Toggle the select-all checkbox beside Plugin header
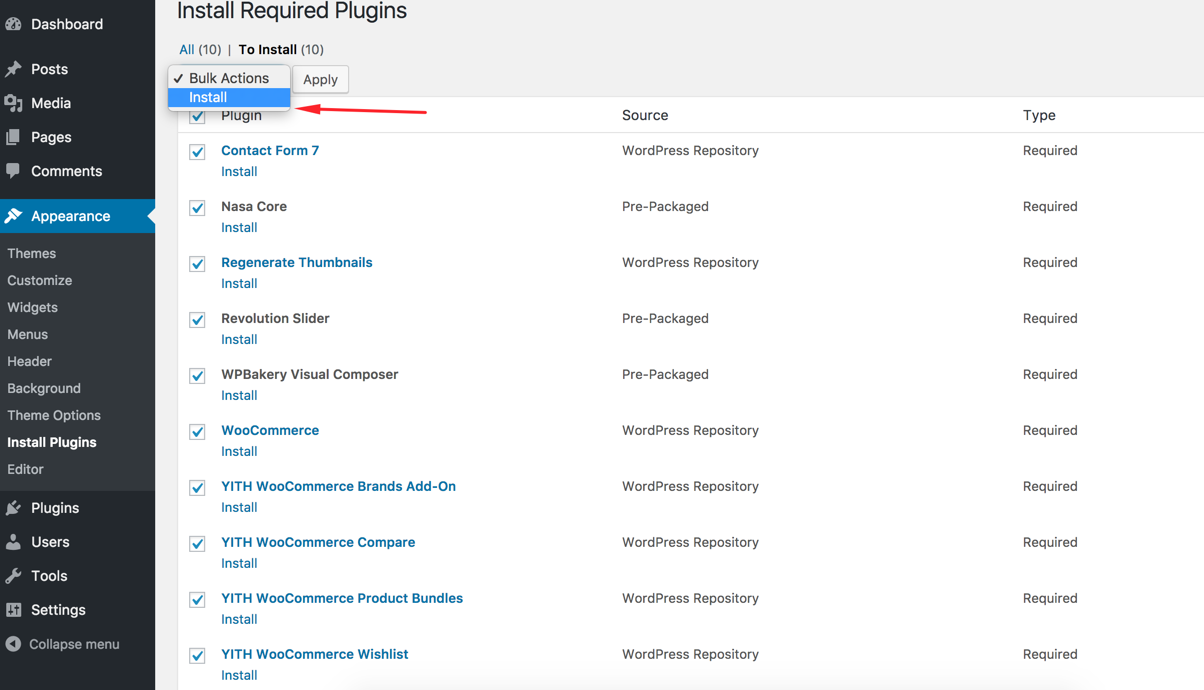The height and width of the screenshot is (690, 1204). pyautogui.click(x=197, y=116)
